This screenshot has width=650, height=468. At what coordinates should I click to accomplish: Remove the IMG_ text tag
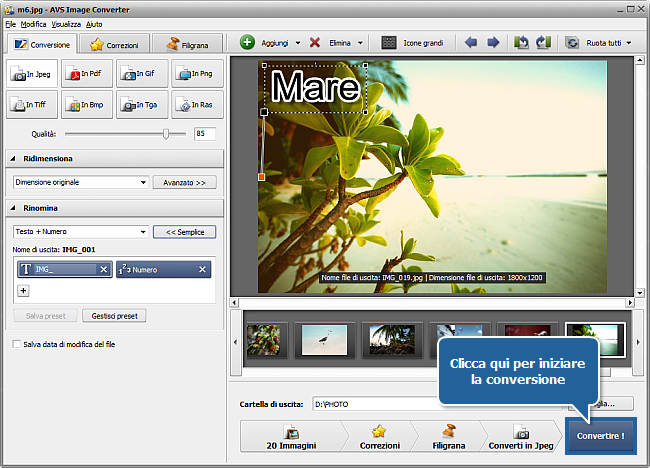[103, 269]
